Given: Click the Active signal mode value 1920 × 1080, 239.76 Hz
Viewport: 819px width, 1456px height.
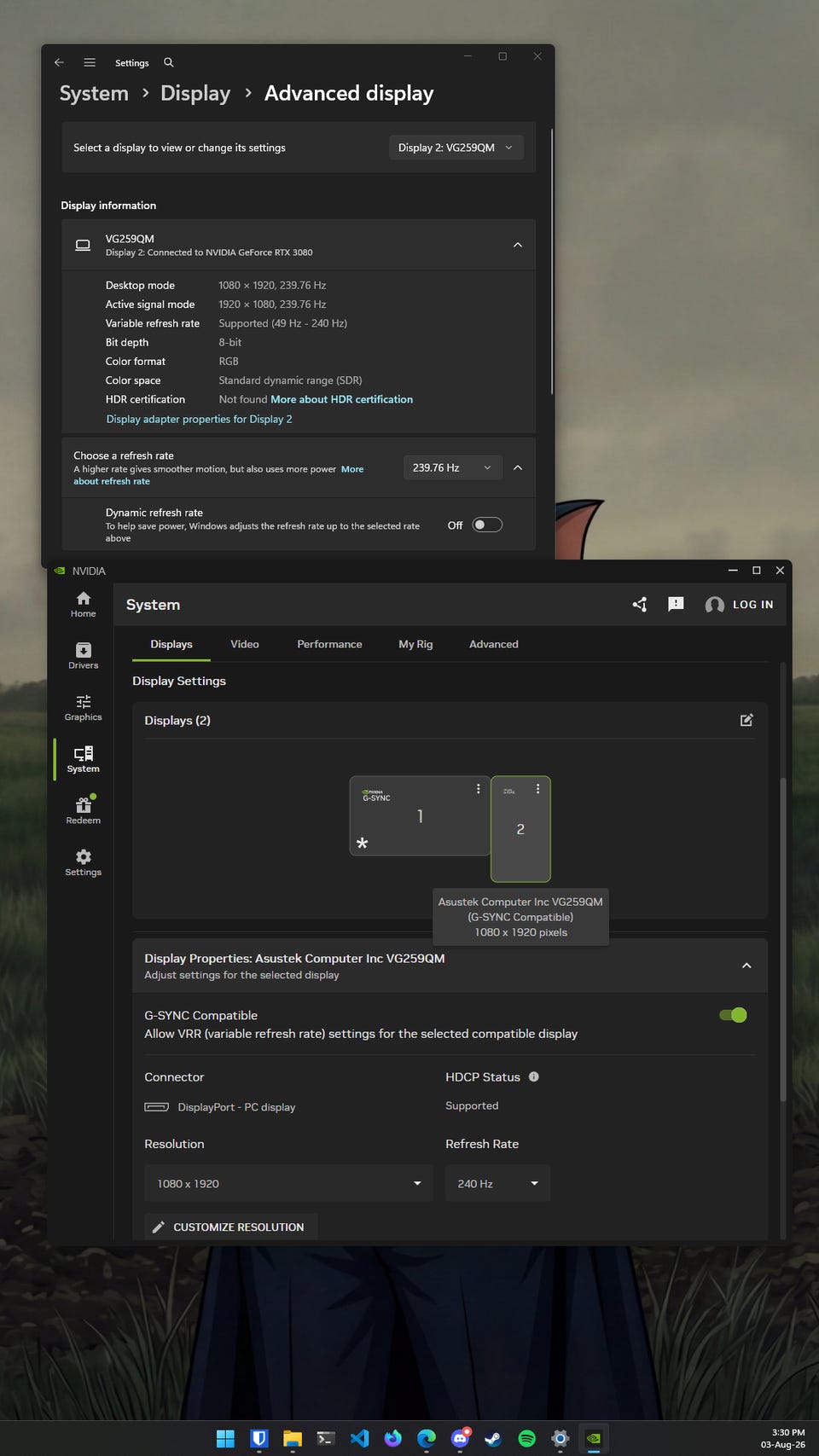Looking at the screenshot, I should tap(272, 305).
